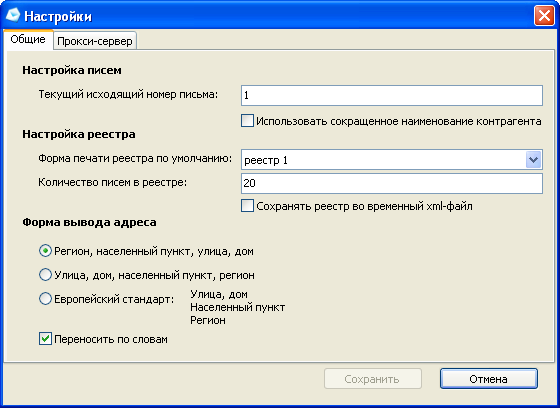Enable Использовать сокращенное наименование контрагента checkbox
560x408 pixels.
pos(248,121)
